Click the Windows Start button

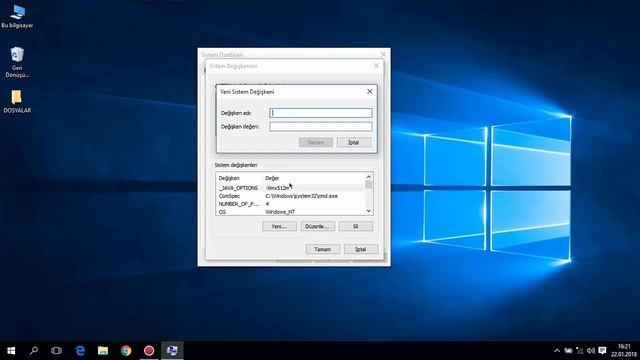coord(11,351)
